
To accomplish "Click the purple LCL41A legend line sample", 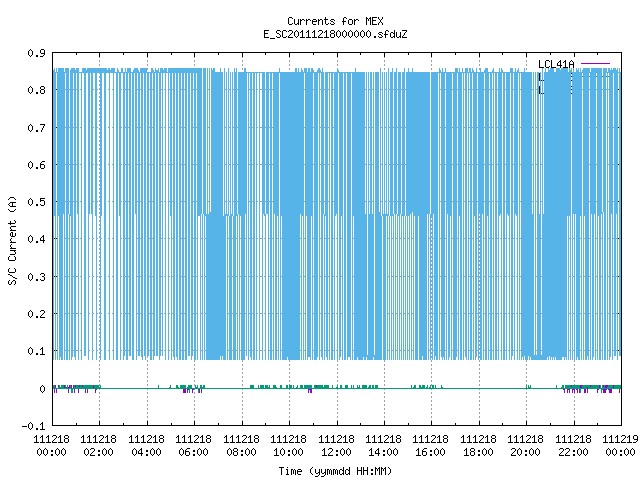I will tap(595, 64).
